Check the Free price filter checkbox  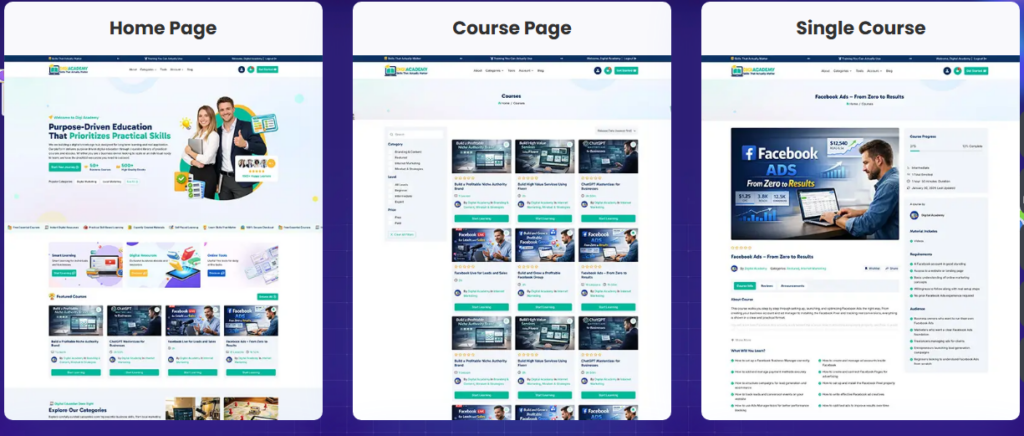(x=390, y=216)
